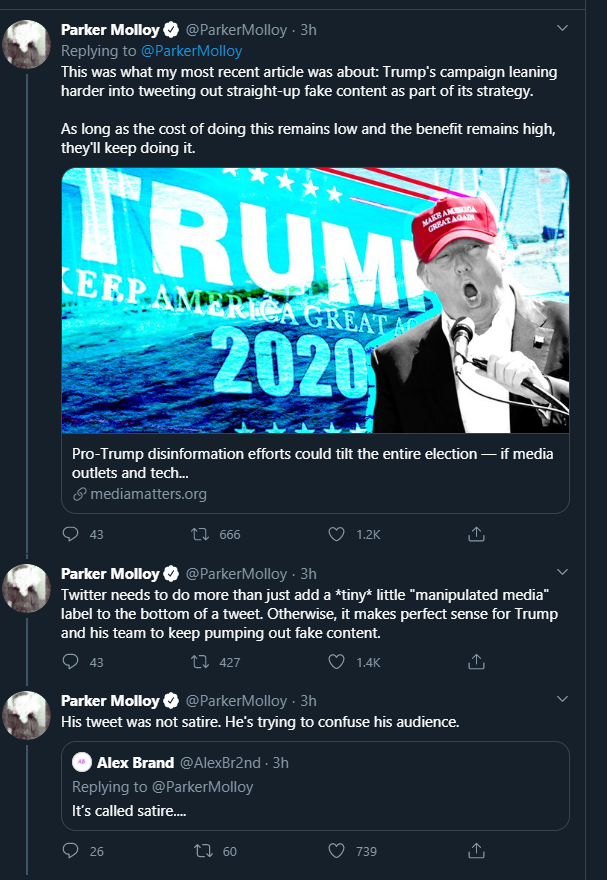
Task: Share the "manipulated media" tweet
Action: pos(476,662)
